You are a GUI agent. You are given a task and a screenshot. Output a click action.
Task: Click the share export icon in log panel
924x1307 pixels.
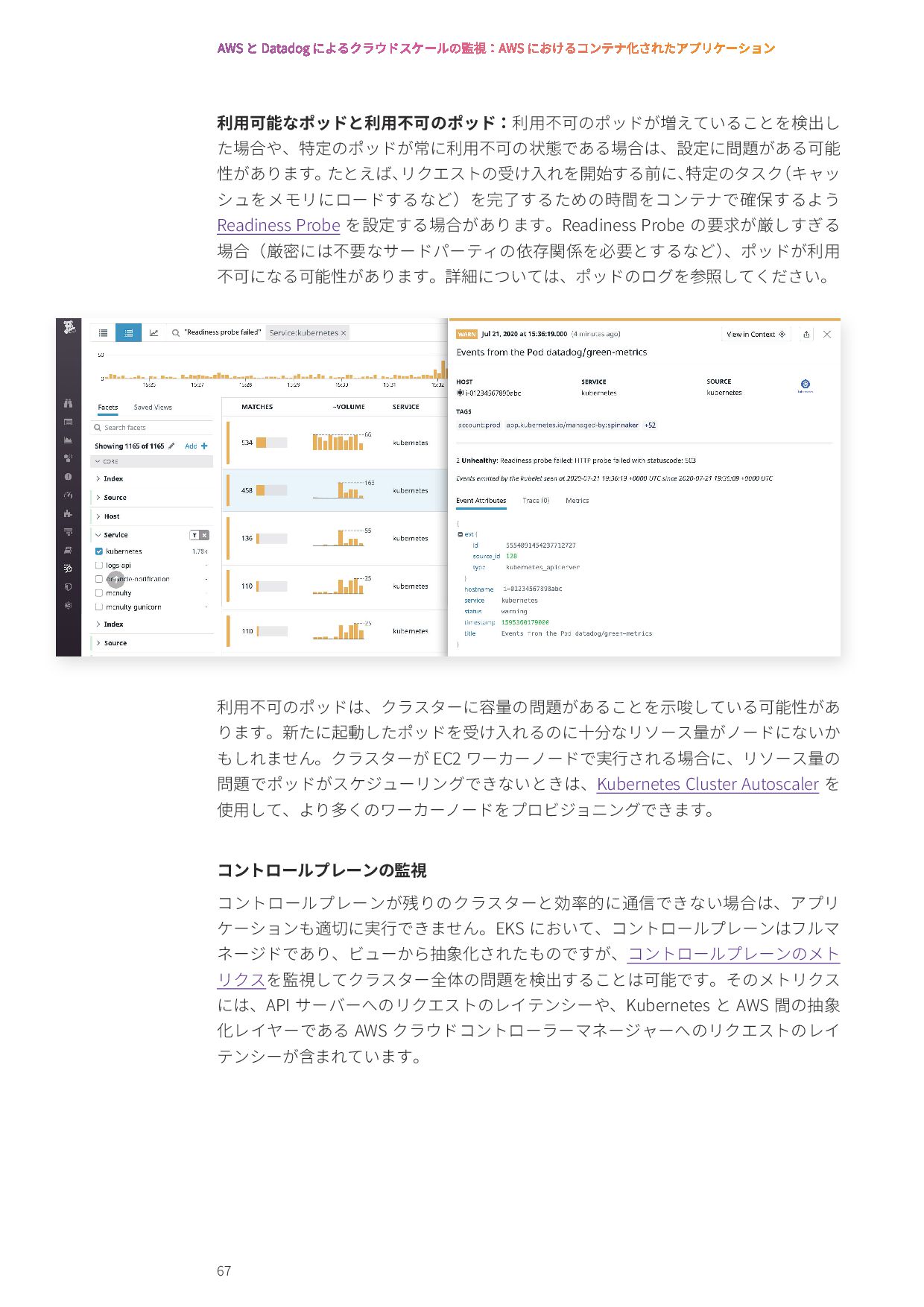coord(806,335)
